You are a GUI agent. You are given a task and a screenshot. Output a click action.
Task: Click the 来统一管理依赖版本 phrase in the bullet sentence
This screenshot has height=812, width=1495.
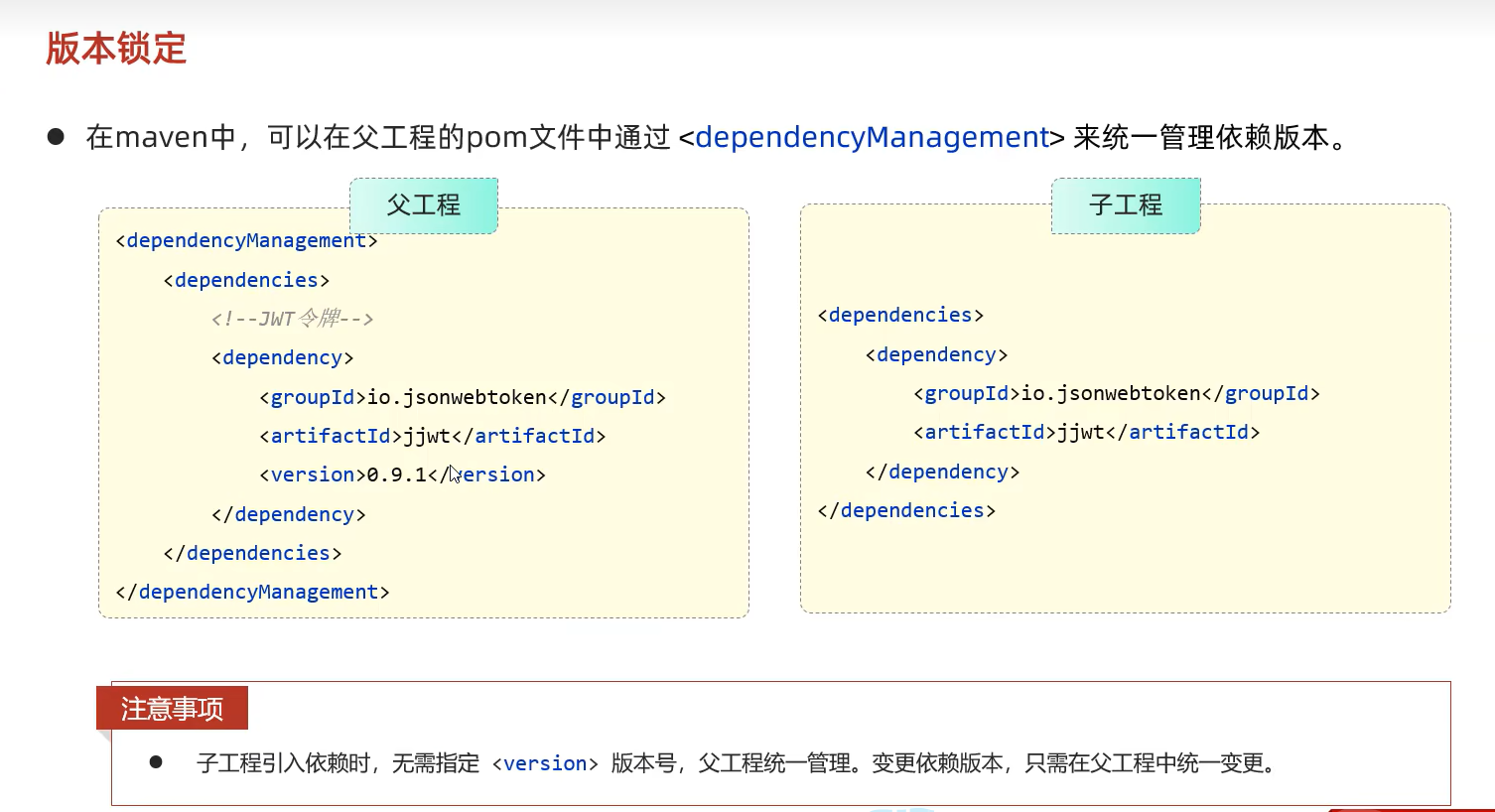click(1201, 137)
